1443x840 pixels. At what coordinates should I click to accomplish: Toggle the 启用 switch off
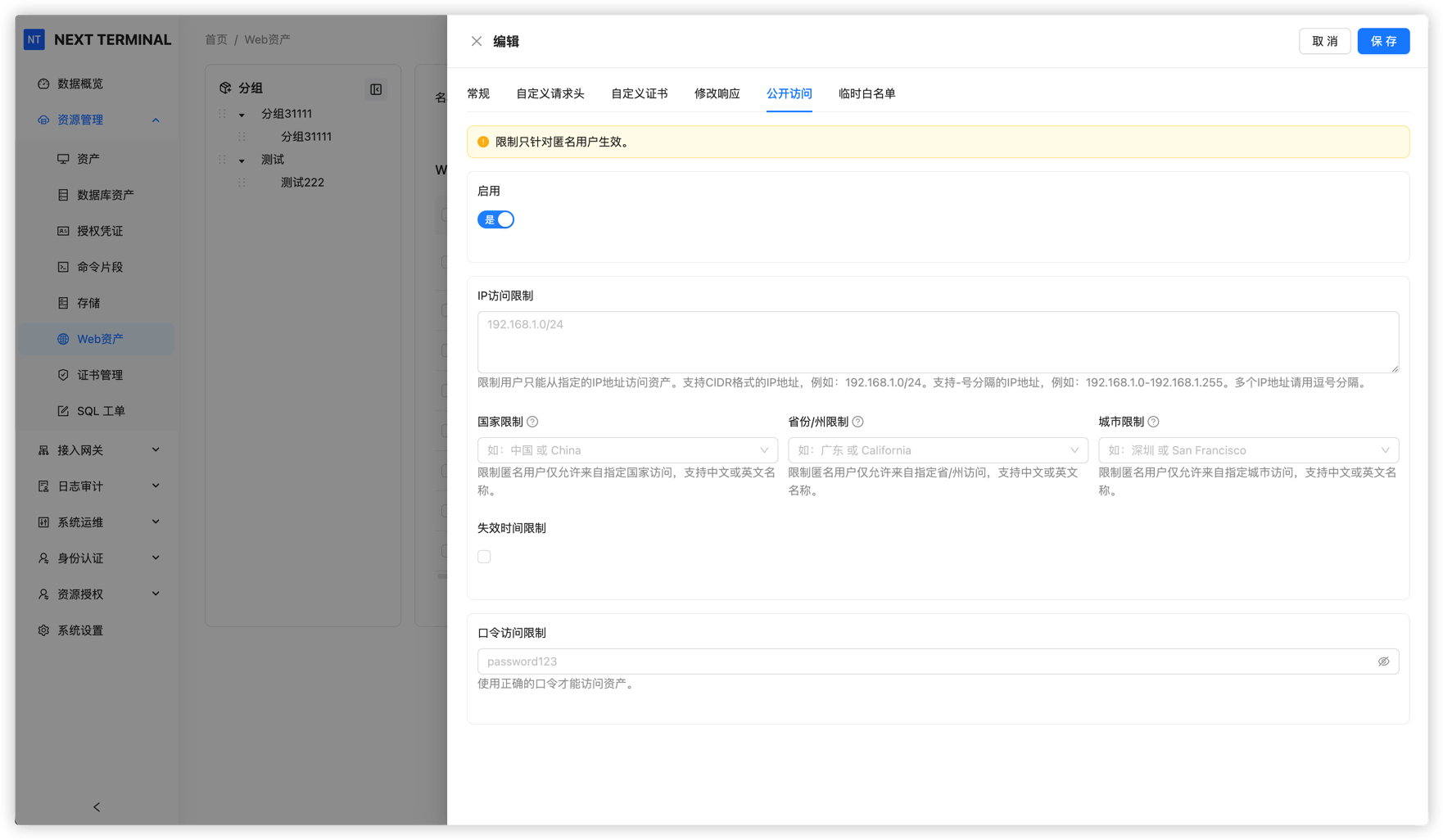click(x=495, y=219)
